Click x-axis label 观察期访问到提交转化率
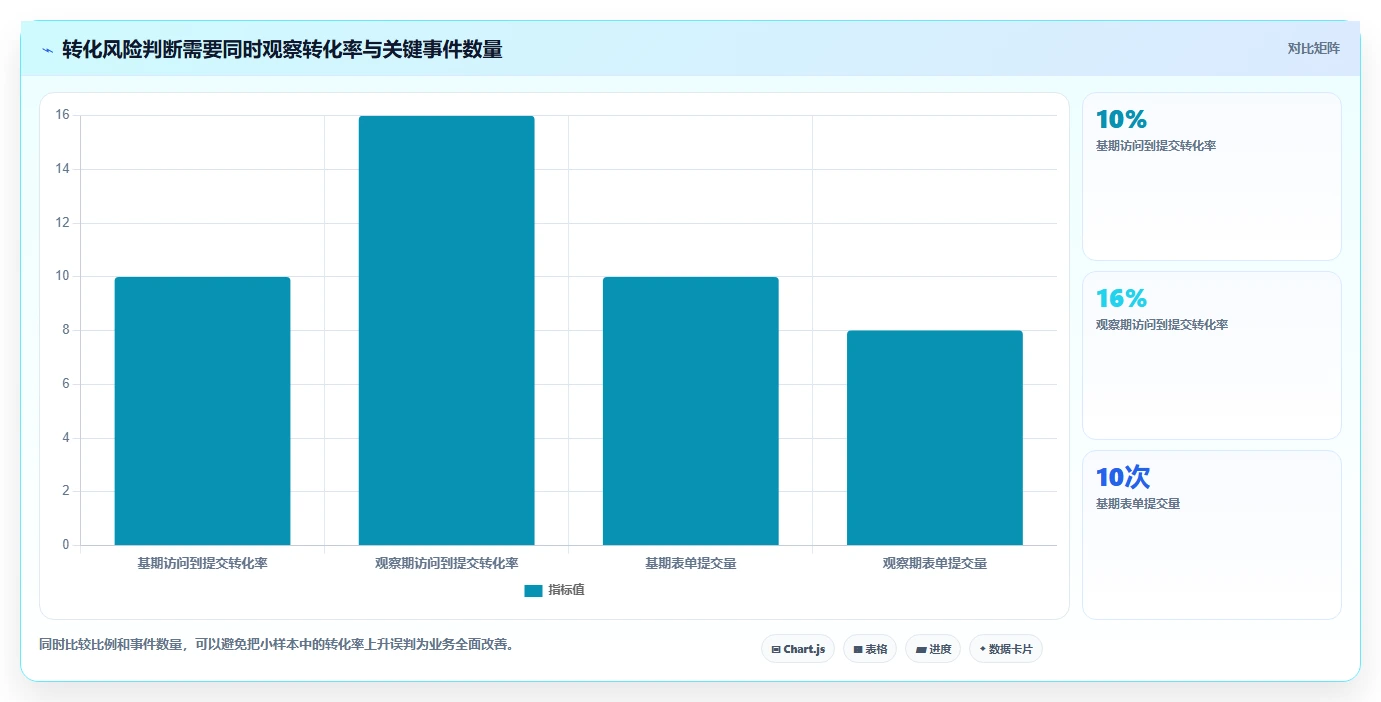 [x=447, y=564]
